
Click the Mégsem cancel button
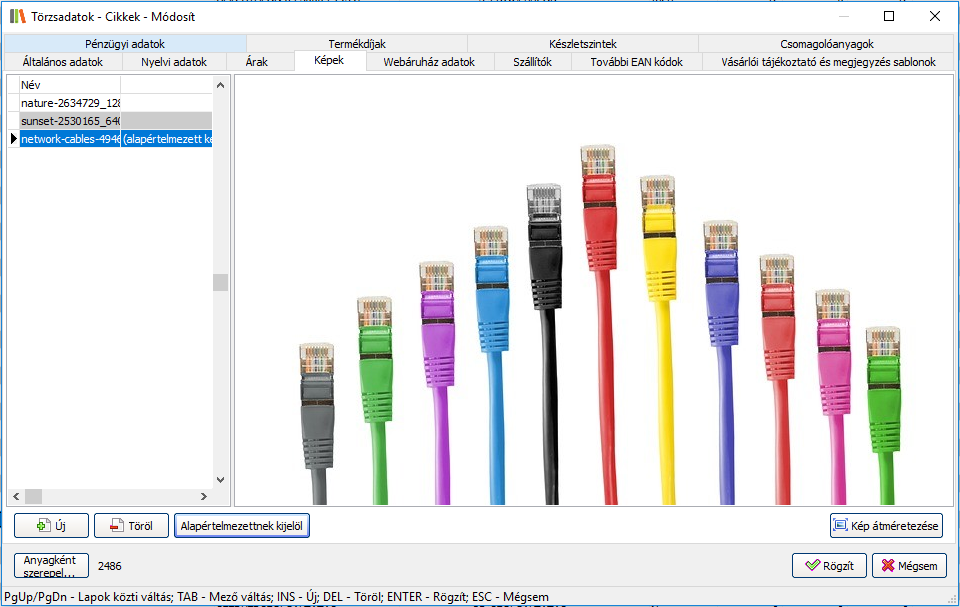pyautogui.click(x=909, y=565)
